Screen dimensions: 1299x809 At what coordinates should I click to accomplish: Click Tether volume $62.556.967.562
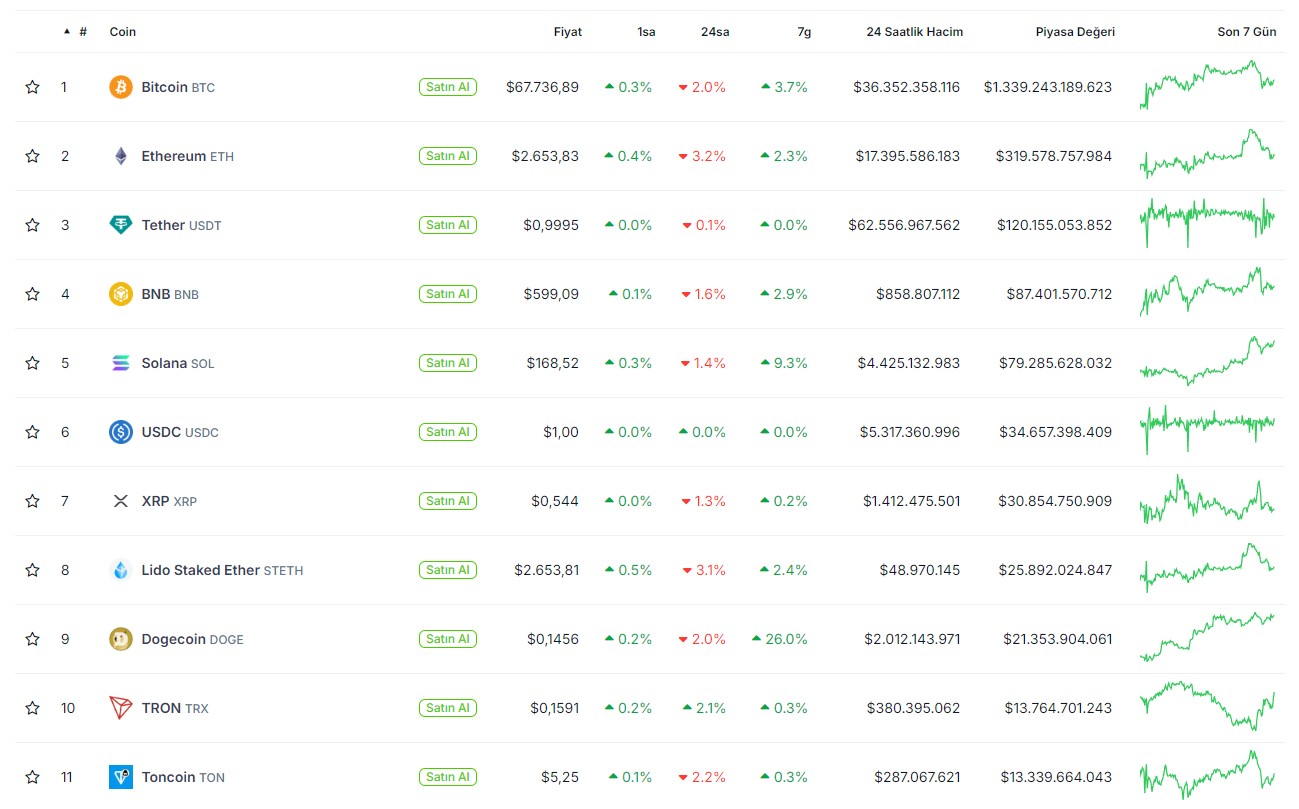[904, 225]
